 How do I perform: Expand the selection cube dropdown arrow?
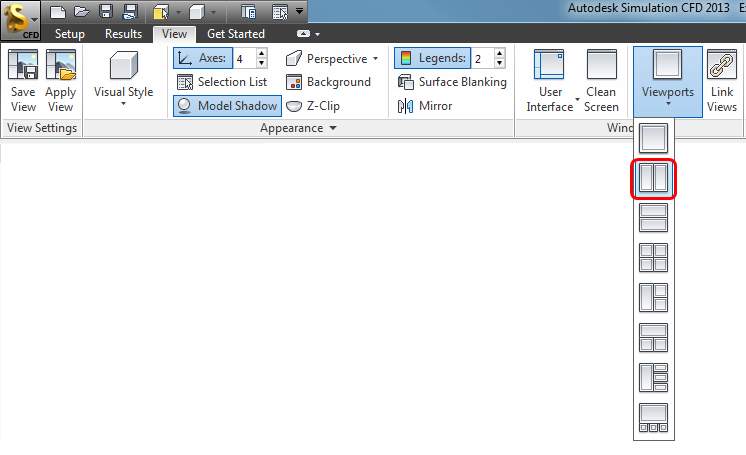click(x=178, y=12)
